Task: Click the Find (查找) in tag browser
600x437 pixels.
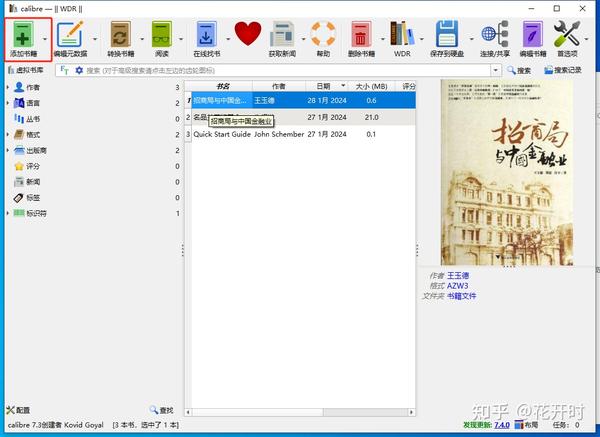Action: (161, 410)
